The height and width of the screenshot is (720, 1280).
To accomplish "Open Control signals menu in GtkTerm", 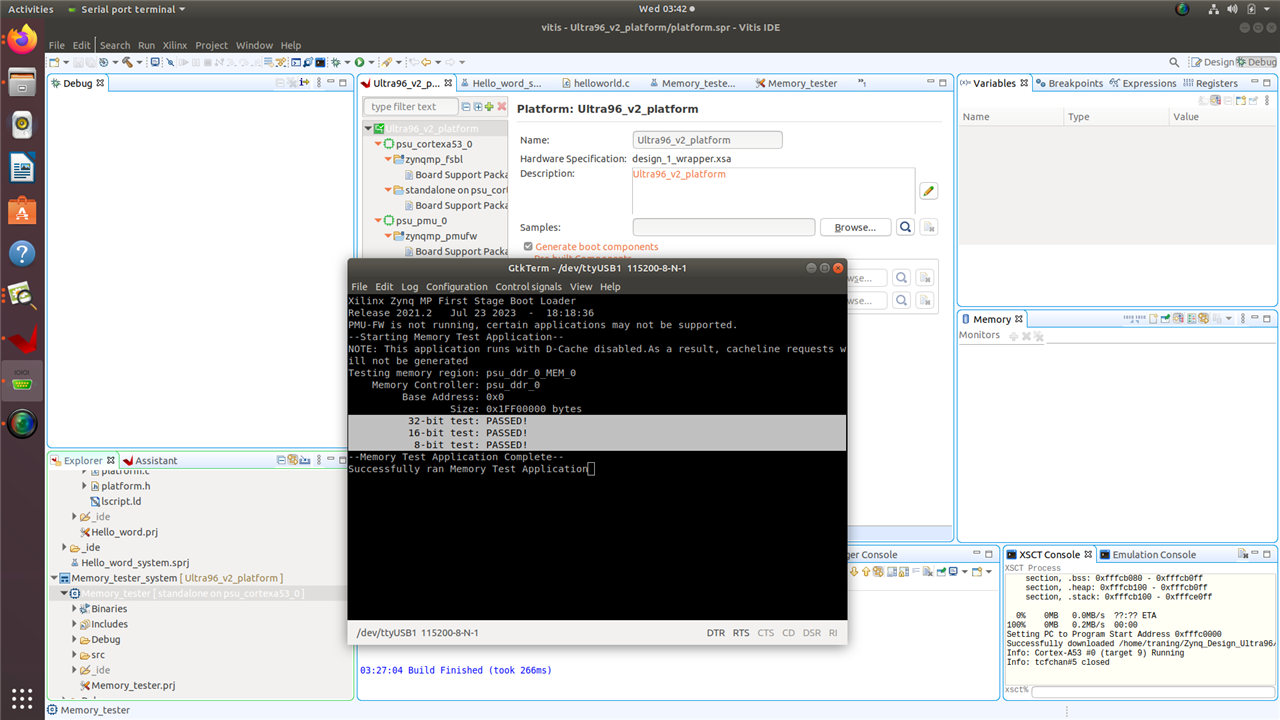I will point(529,287).
